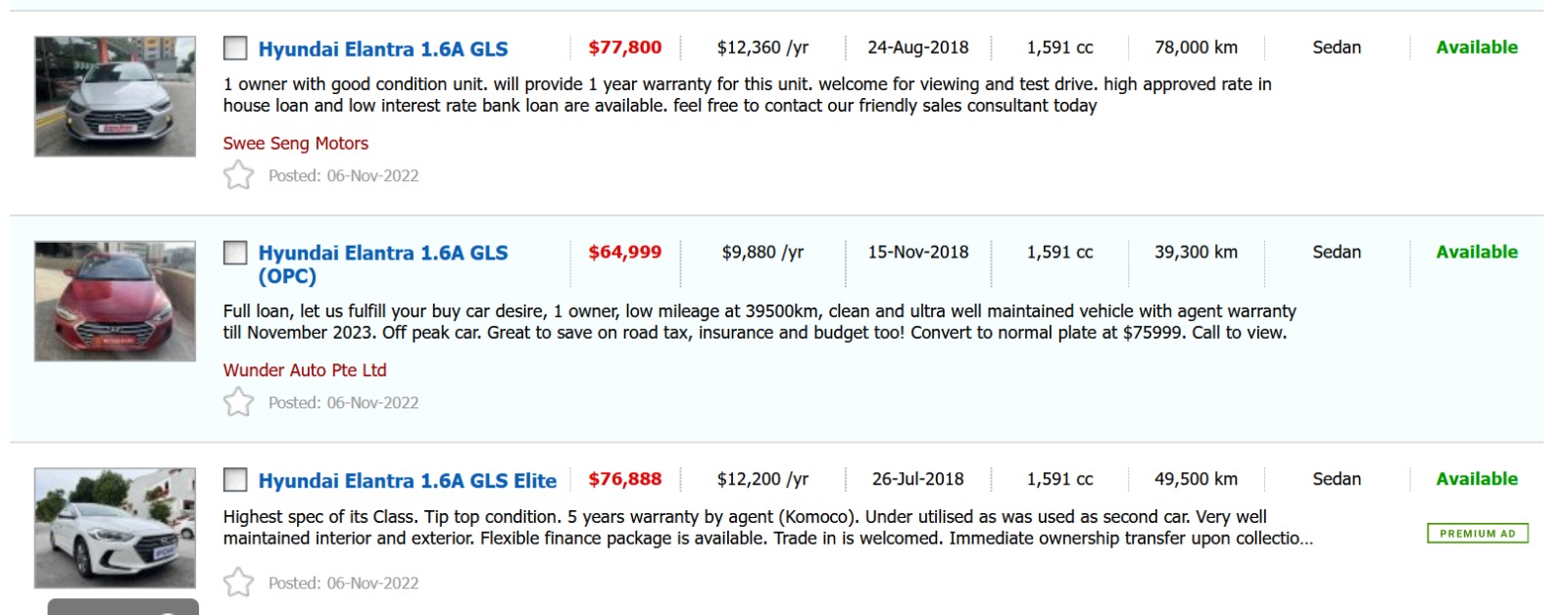Click the $77,800 price
The image size is (1568, 615).
tap(624, 47)
